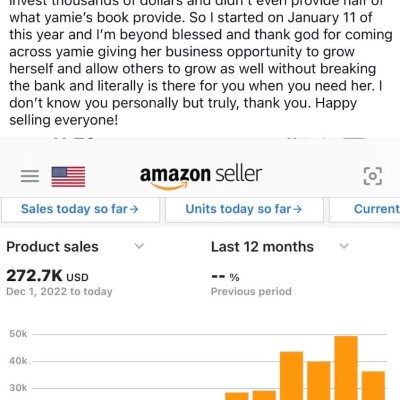Select the Product sales metric label
This screenshot has height=400, width=400.
[x=52, y=247]
